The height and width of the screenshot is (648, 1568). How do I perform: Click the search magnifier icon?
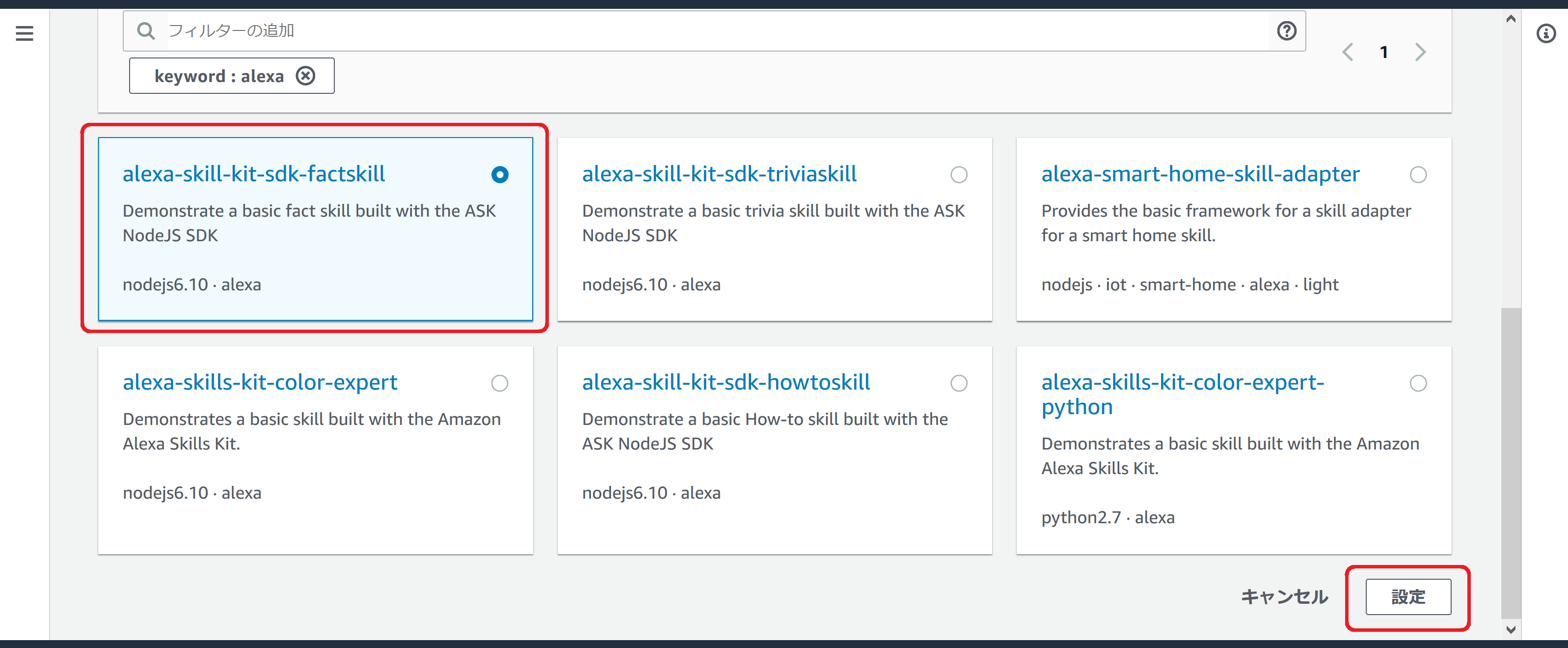click(145, 30)
